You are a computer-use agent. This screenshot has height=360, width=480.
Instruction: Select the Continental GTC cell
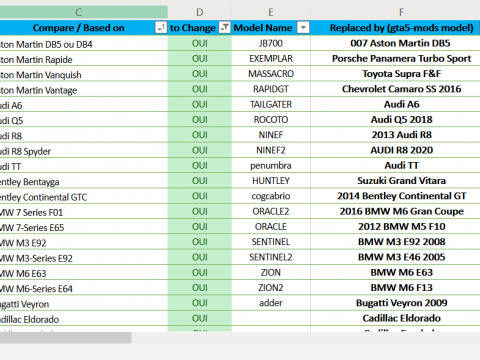click(x=84, y=196)
